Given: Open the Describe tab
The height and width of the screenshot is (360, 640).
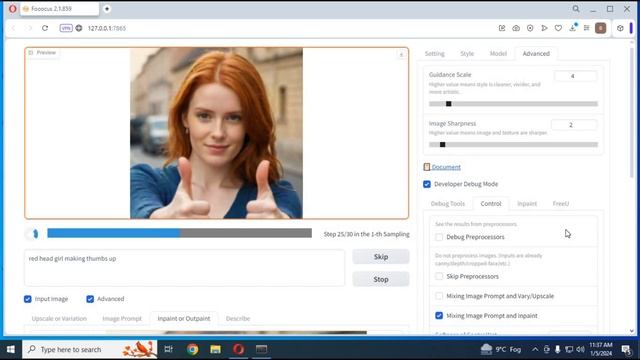Looking at the screenshot, I should 238,318.
